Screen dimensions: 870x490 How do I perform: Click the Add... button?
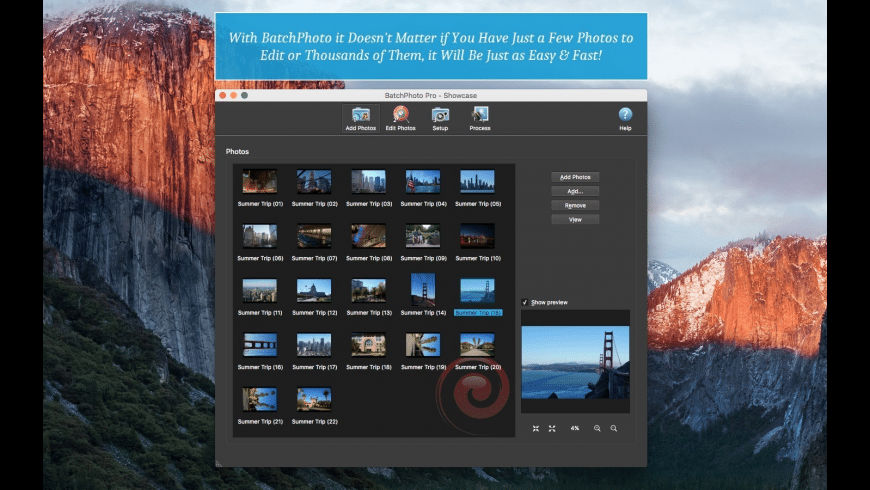click(x=575, y=191)
